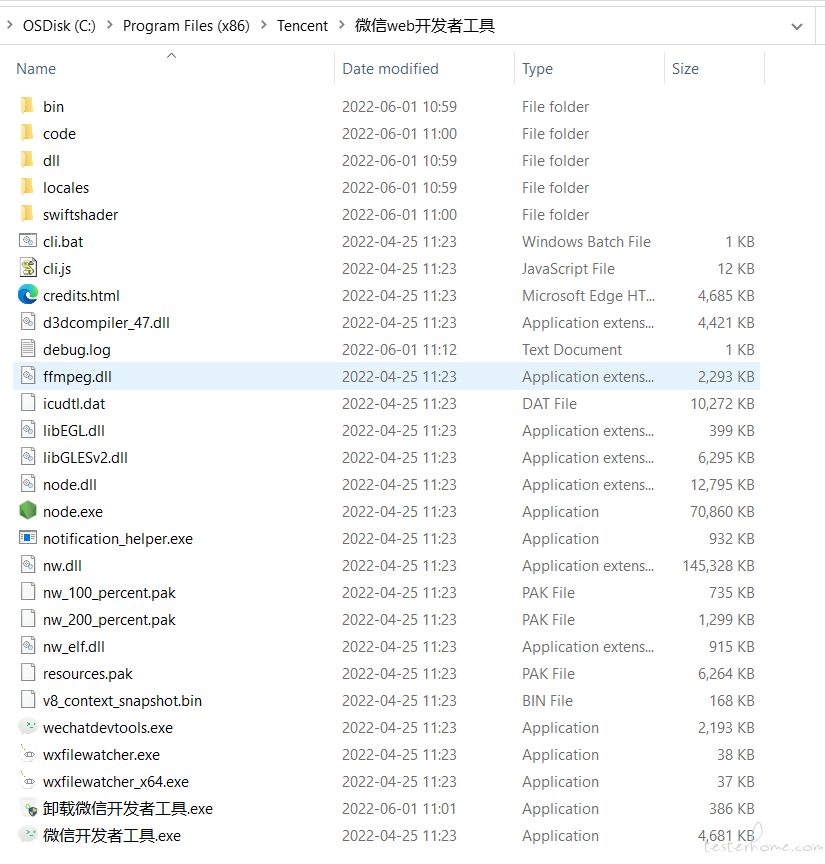Viewport: 825px width, 864px height.
Task: Select the wxfilewatcher.exe icon
Action: coord(28,754)
